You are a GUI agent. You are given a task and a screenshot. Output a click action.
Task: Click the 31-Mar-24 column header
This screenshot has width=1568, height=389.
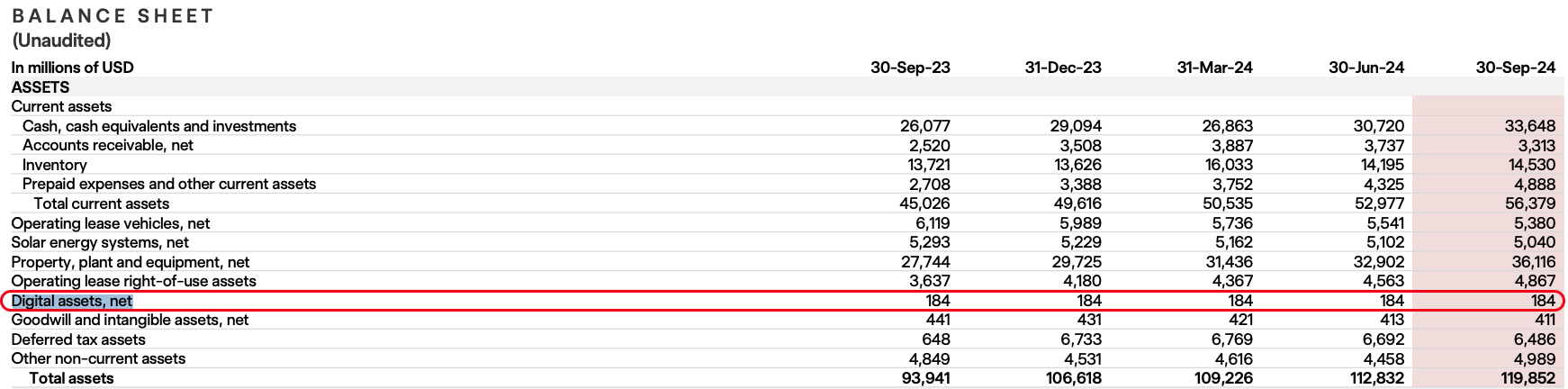coord(1215,68)
